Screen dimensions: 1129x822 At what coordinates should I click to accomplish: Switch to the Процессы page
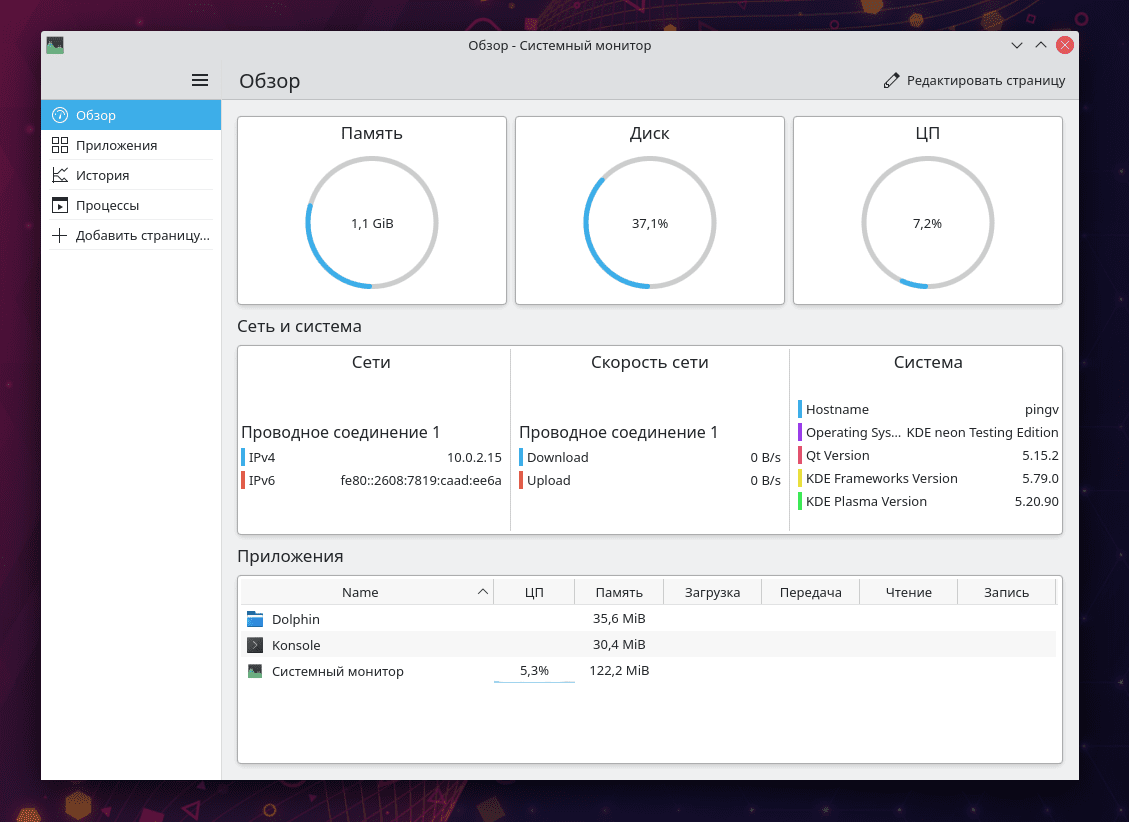point(107,205)
